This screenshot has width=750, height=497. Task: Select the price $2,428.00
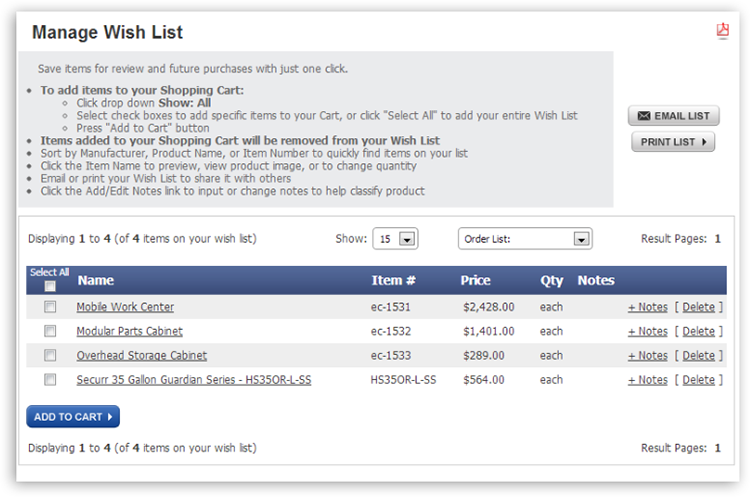point(488,307)
